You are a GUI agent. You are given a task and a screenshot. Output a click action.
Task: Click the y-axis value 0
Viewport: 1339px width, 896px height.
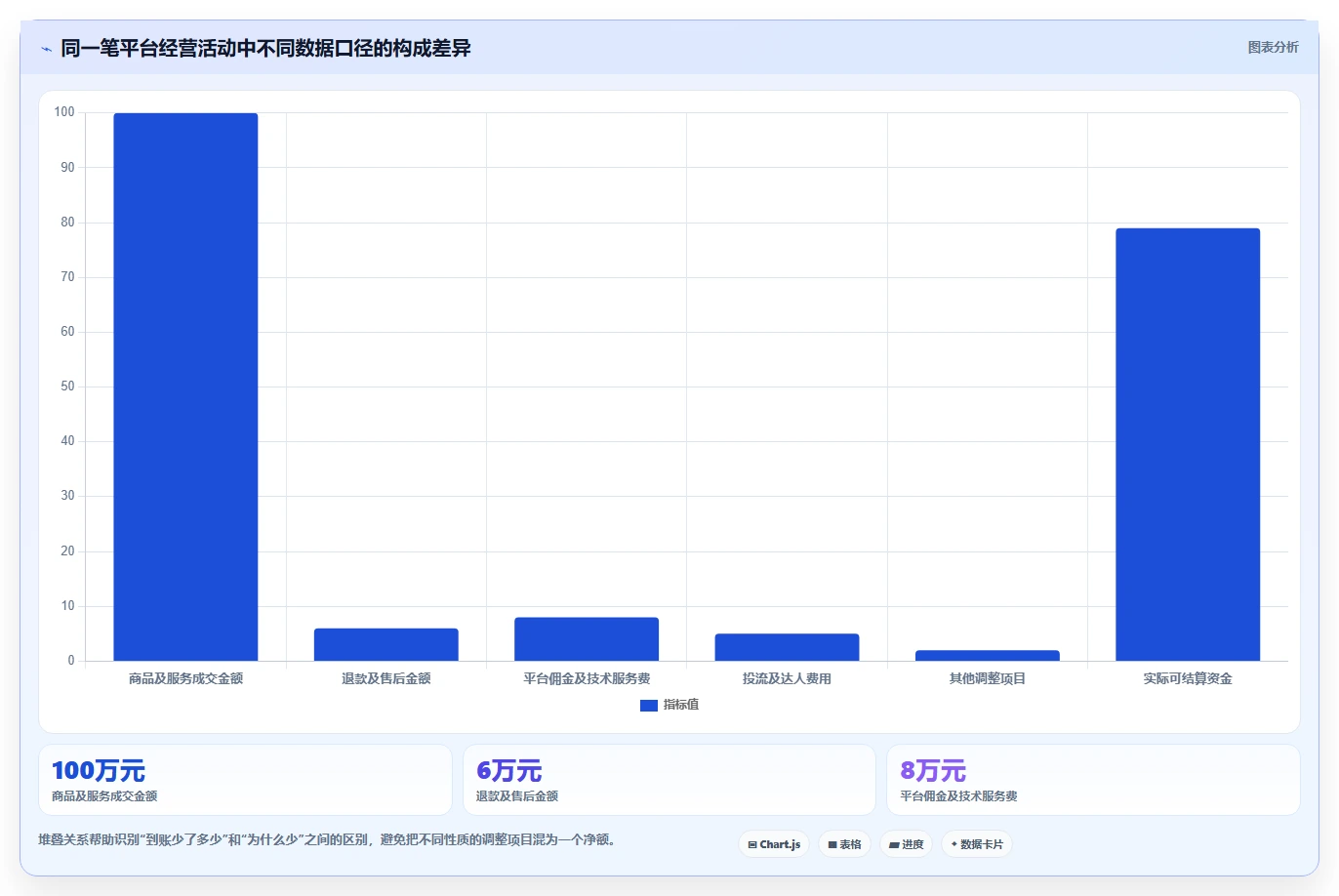click(71, 661)
